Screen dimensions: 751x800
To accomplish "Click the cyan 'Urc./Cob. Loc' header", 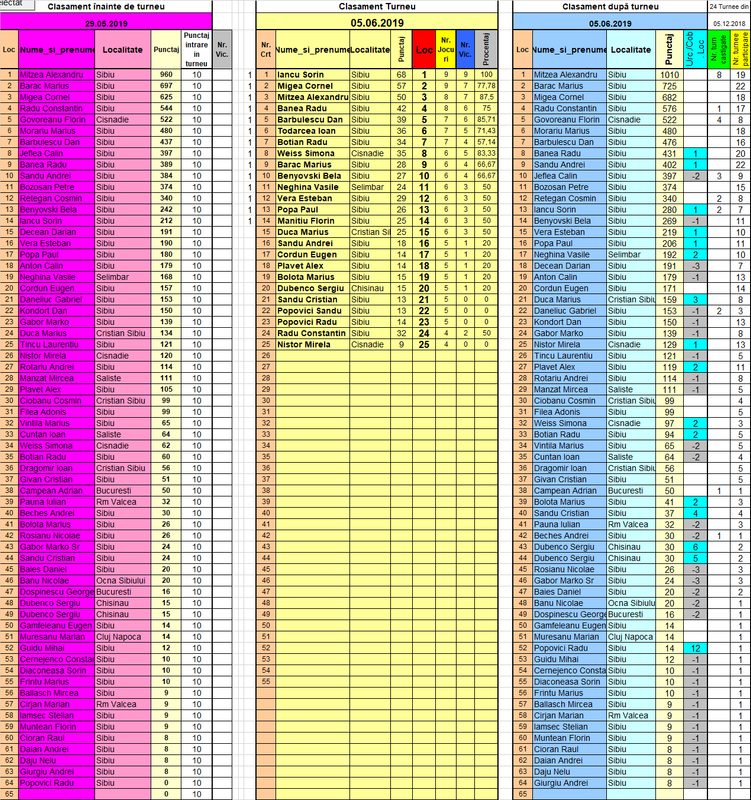I will [x=695, y=49].
